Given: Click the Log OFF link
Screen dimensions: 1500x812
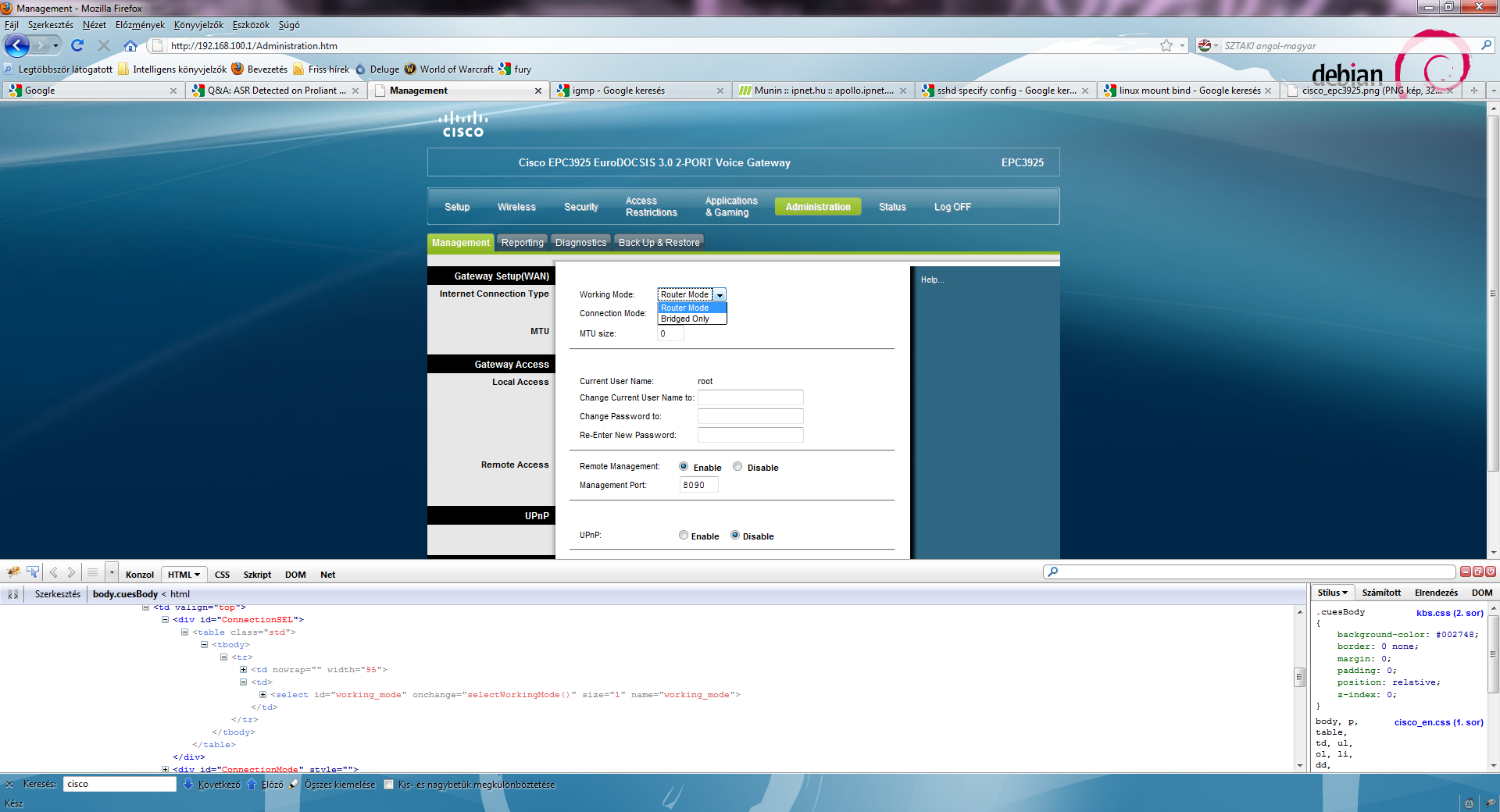Looking at the screenshot, I should pyautogui.click(x=952, y=207).
